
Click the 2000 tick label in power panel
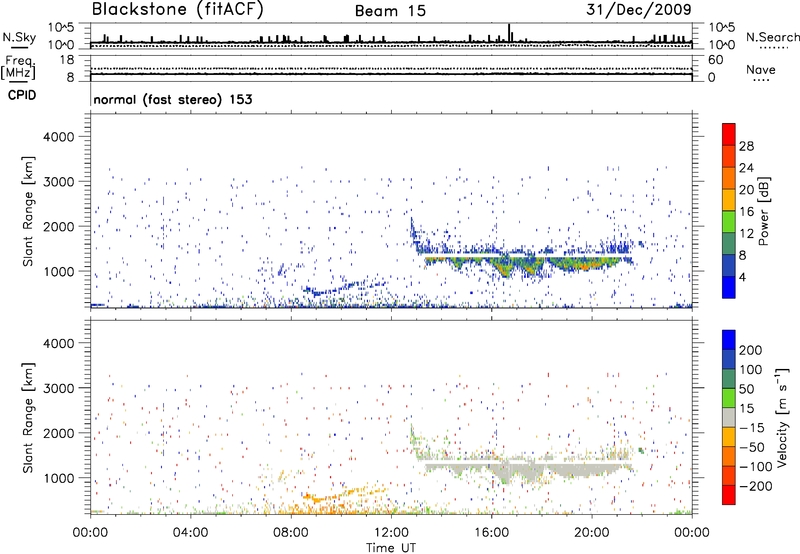[x=58, y=226]
